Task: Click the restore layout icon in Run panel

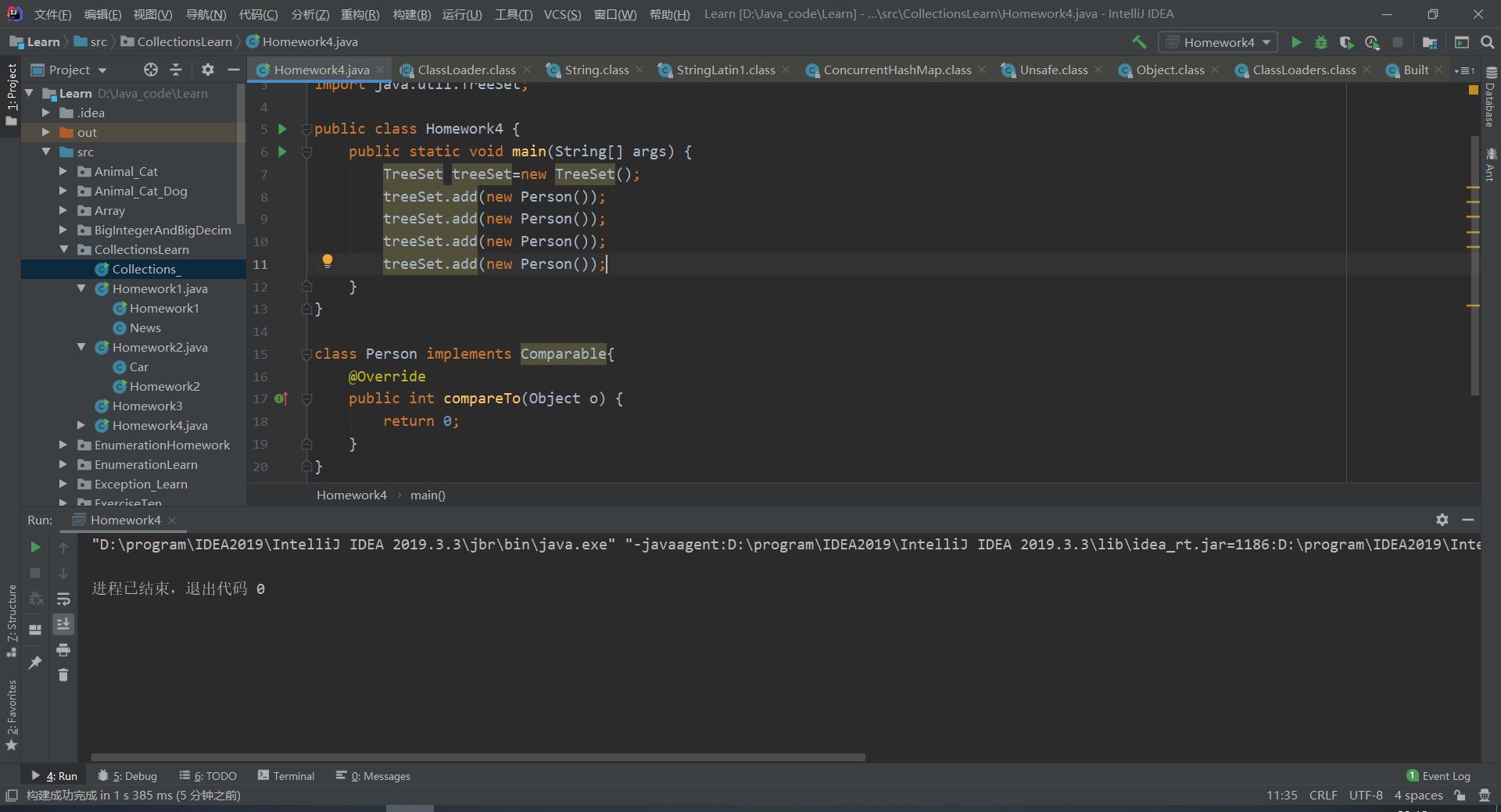Action: (x=35, y=629)
